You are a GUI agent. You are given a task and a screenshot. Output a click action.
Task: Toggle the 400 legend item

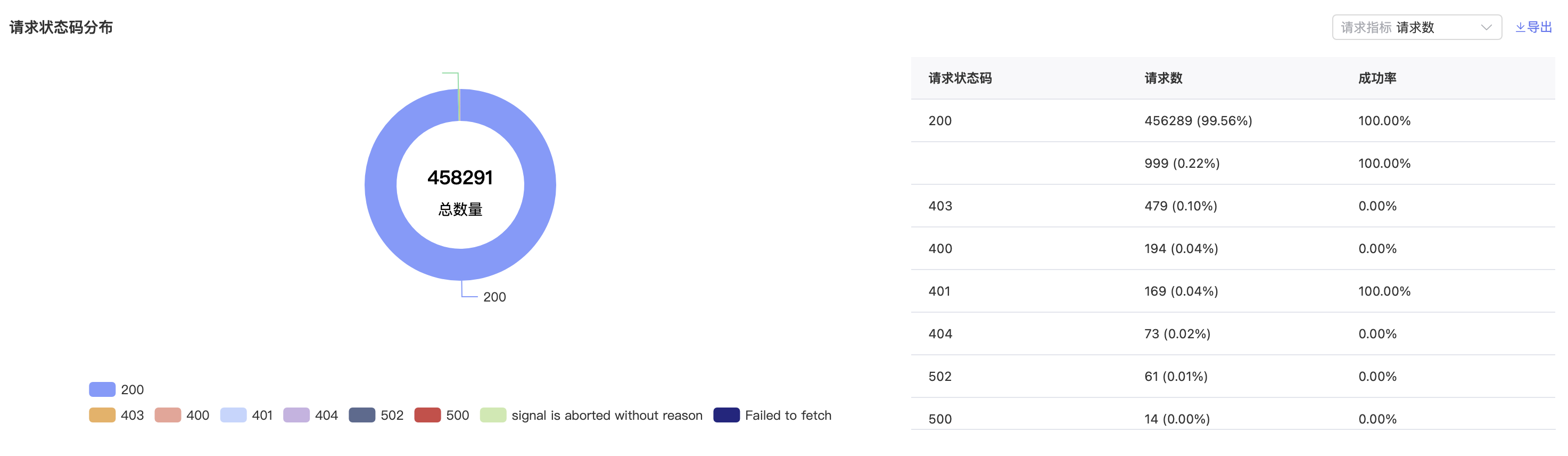click(182, 415)
